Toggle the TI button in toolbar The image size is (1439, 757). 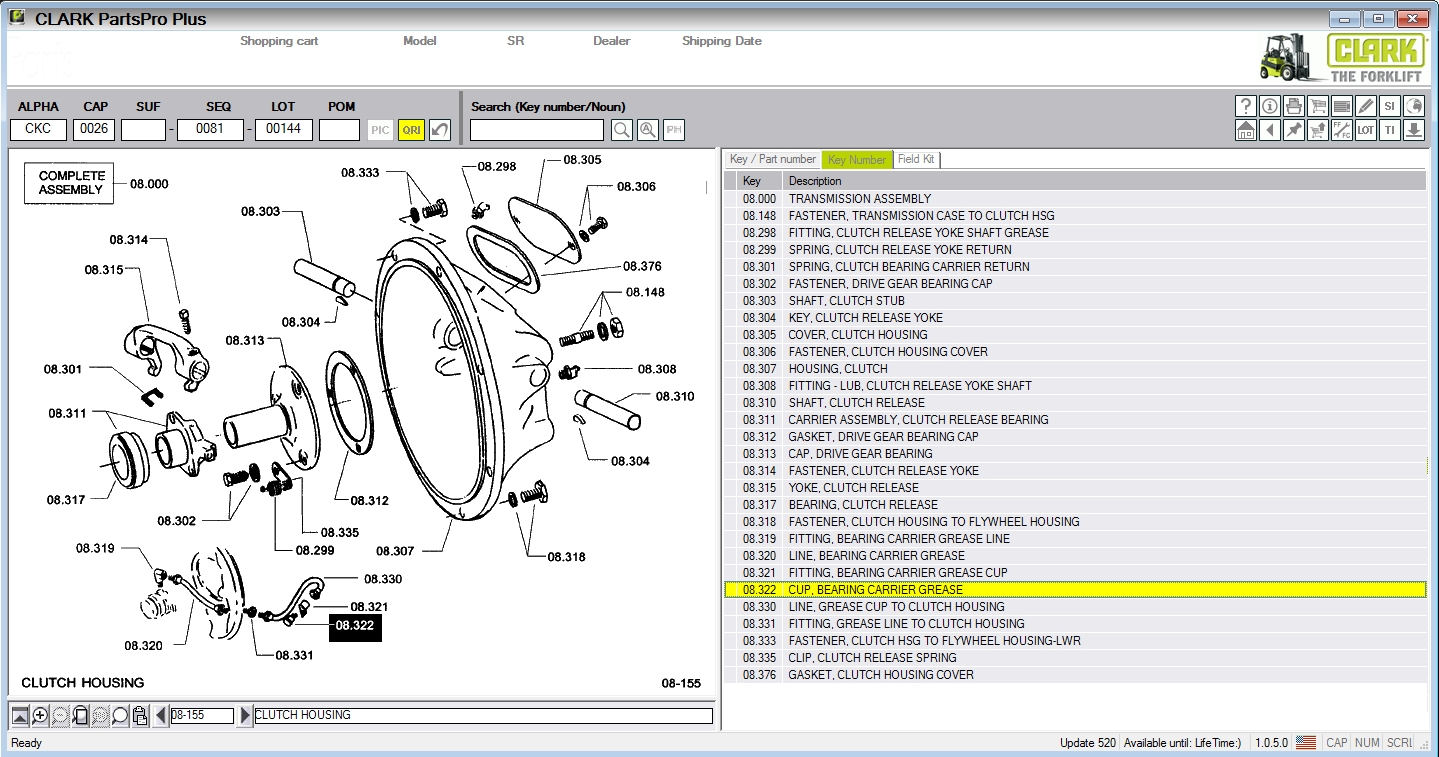point(1389,130)
